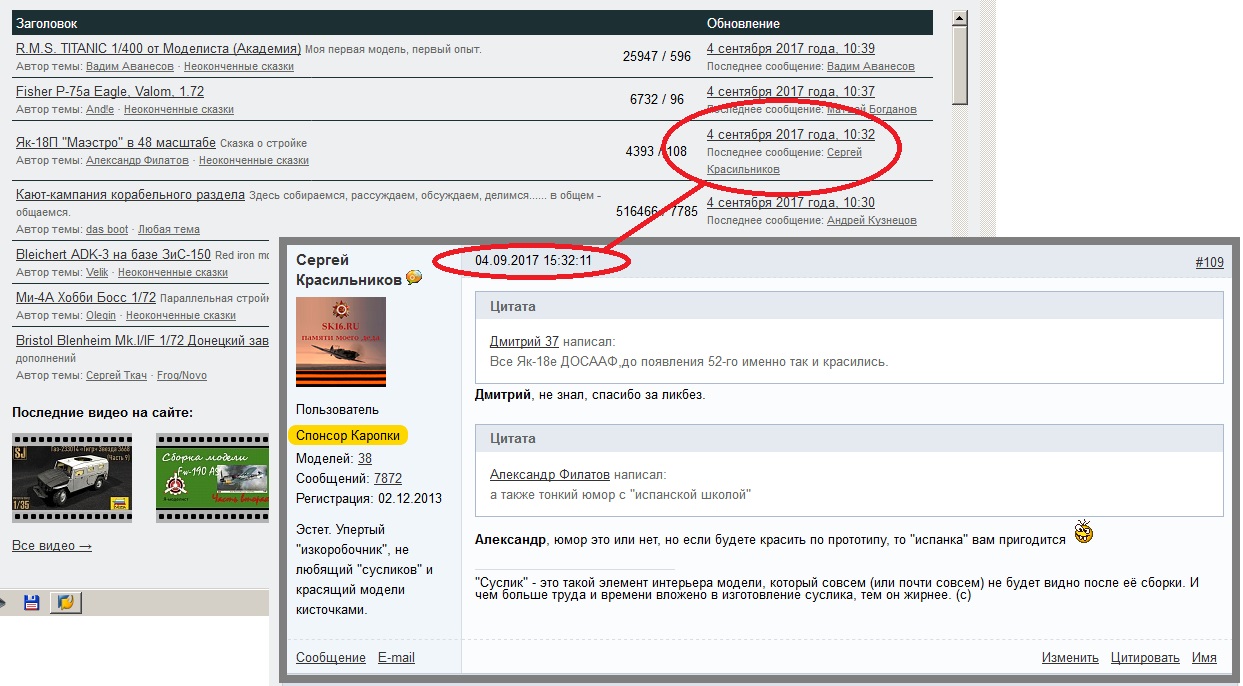Image resolution: width=1243 pixels, height=686 pixels.
Task: Open Сергей Красильников's avatar image
Action: tap(340, 342)
